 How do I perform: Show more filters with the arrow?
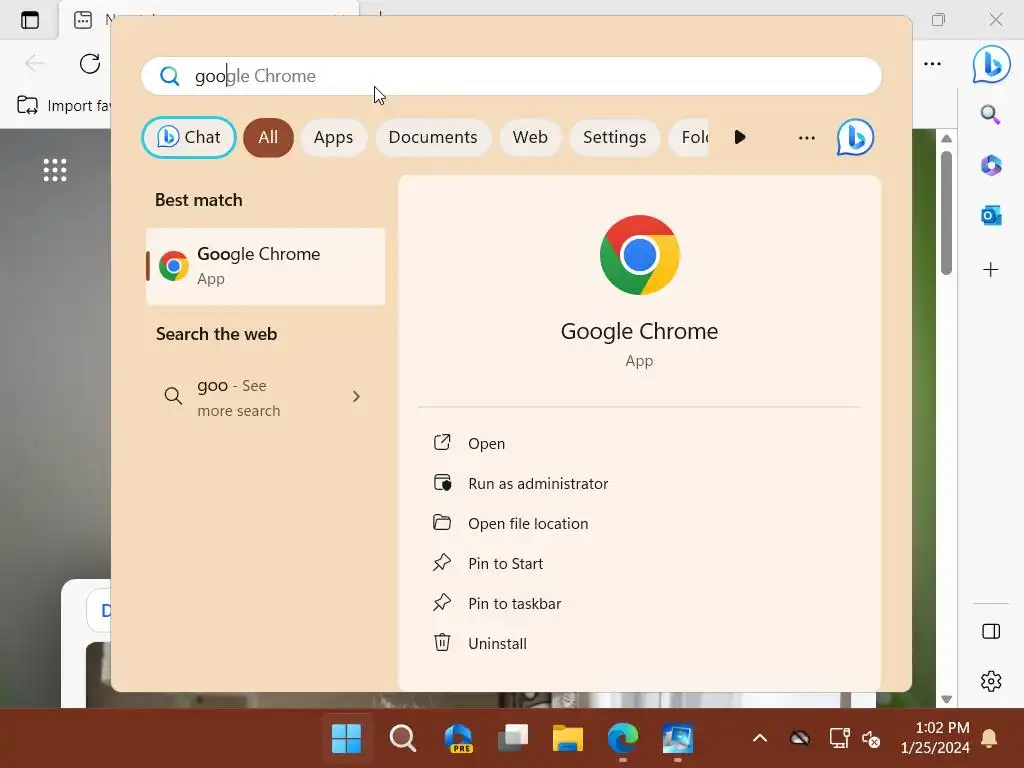(739, 137)
